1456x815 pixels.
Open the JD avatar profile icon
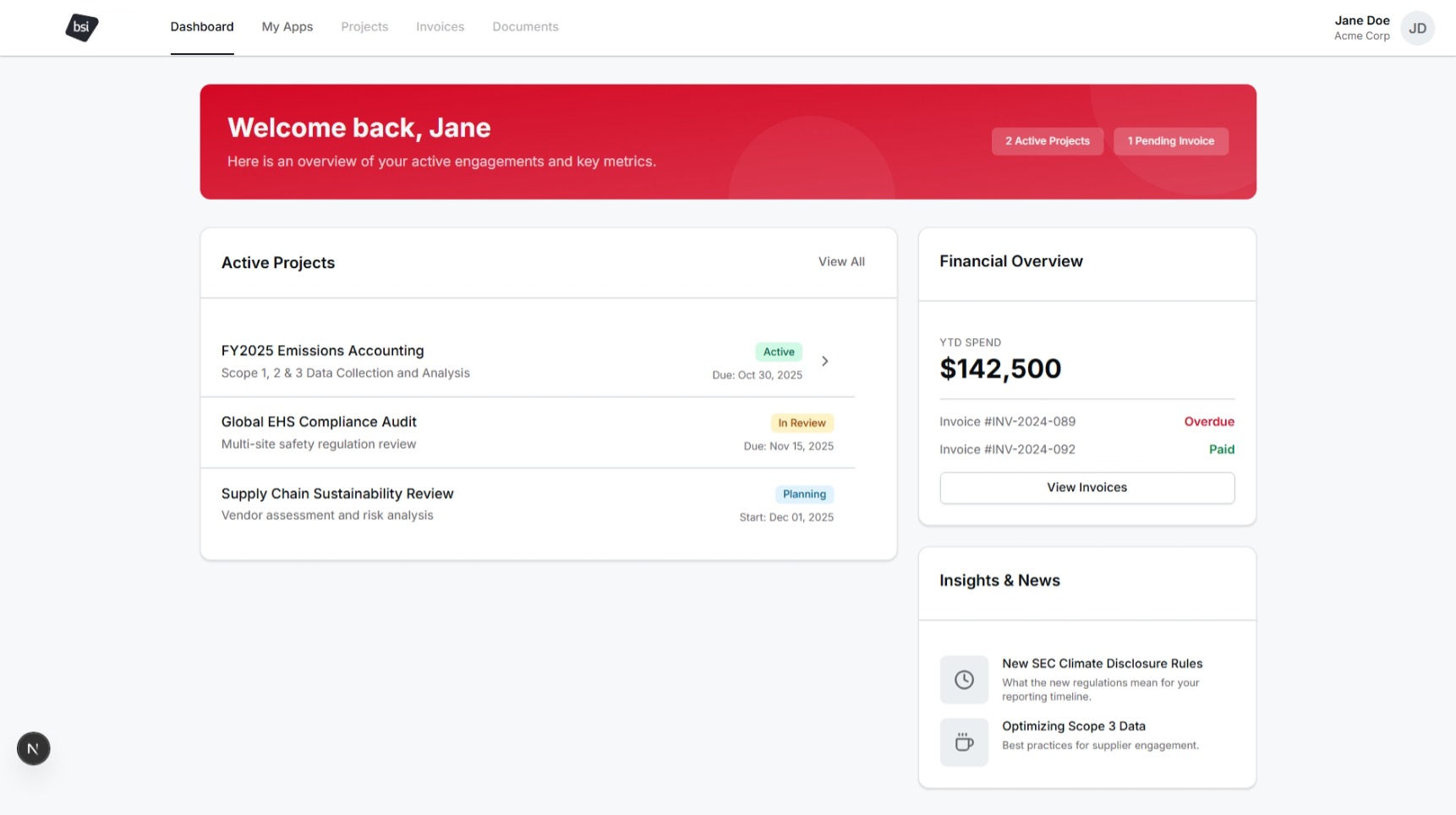(x=1417, y=28)
